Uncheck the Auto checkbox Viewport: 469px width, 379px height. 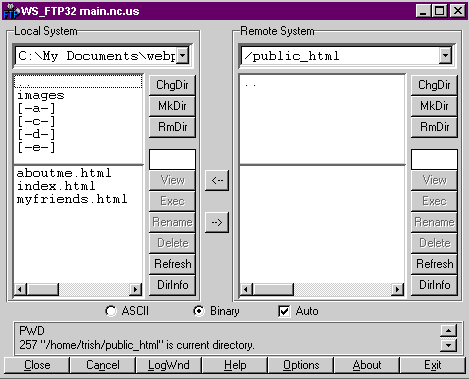(x=284, y=311)
